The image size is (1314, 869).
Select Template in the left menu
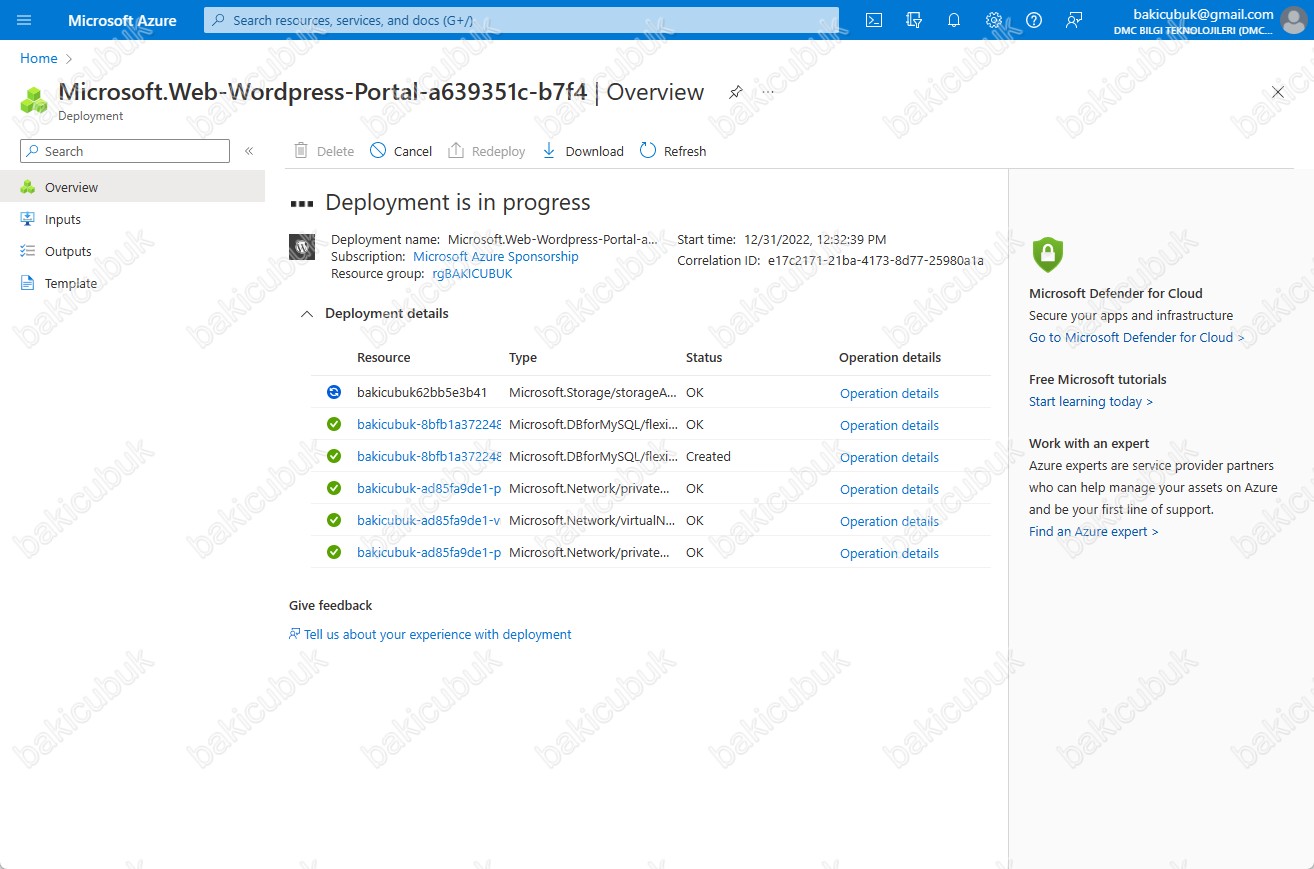tap(71, 284)
